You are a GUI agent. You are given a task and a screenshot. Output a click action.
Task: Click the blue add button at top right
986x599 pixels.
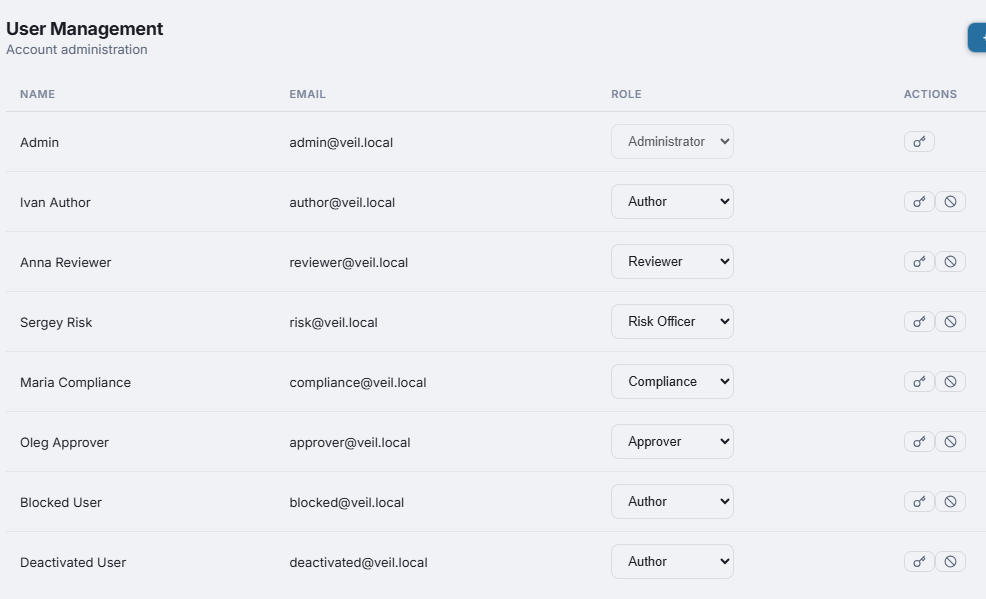pos(977,38)
